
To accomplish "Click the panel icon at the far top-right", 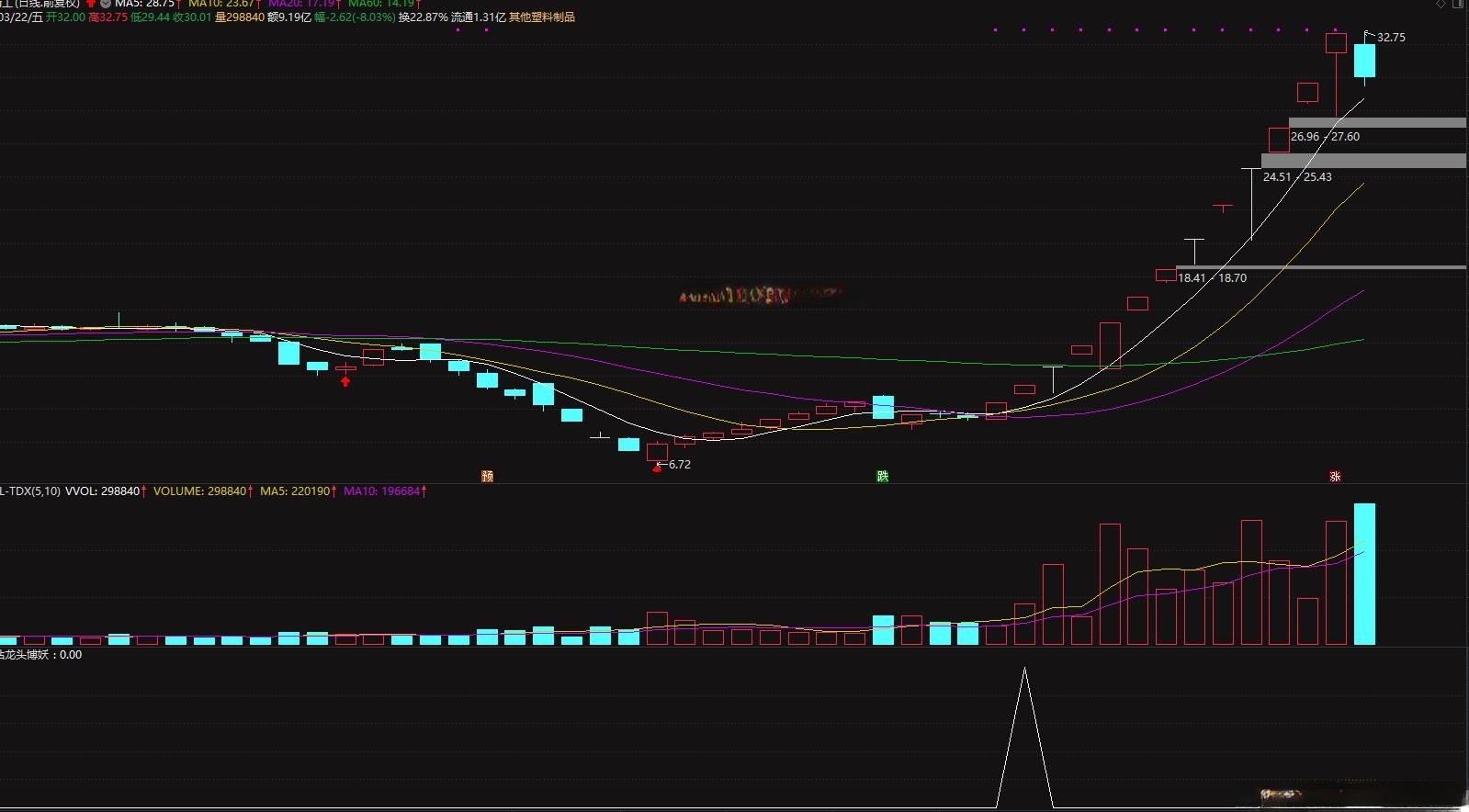I will [x=1458, y=4].
